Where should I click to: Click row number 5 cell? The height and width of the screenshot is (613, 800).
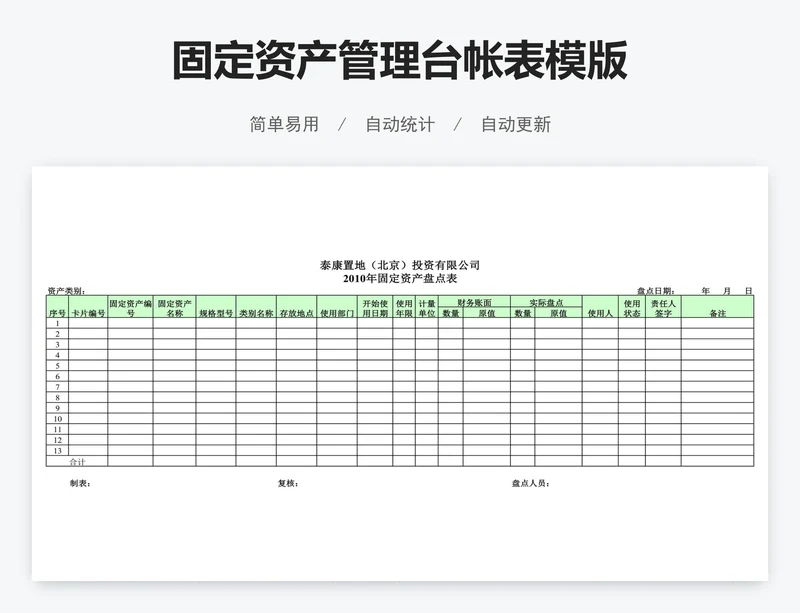(57, 365)
